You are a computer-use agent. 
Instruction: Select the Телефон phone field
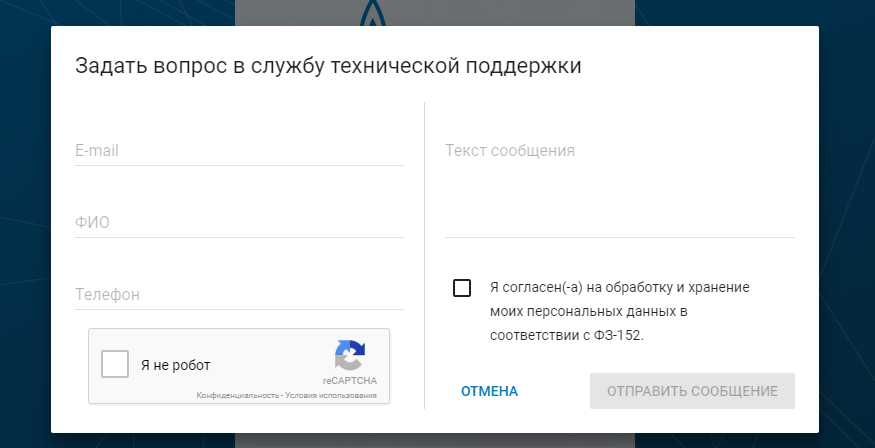(x=239, y=294)
